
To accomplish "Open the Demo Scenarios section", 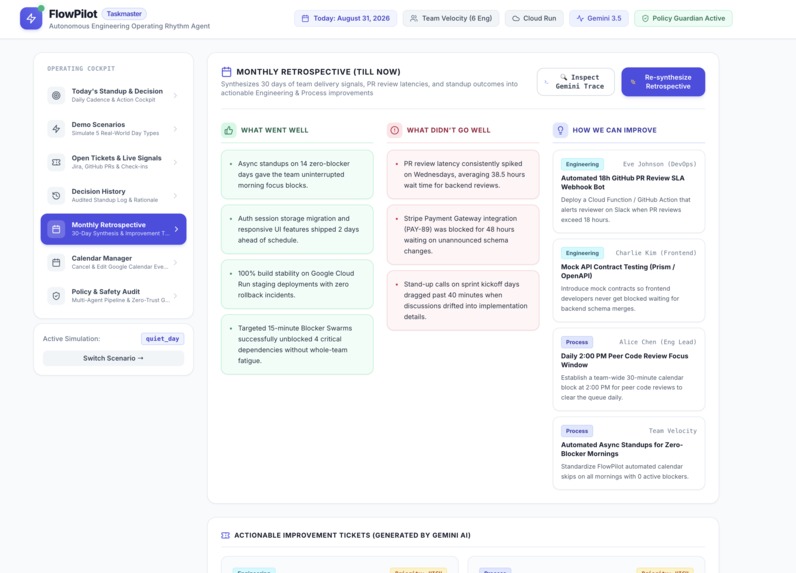I will pos(113,129).
